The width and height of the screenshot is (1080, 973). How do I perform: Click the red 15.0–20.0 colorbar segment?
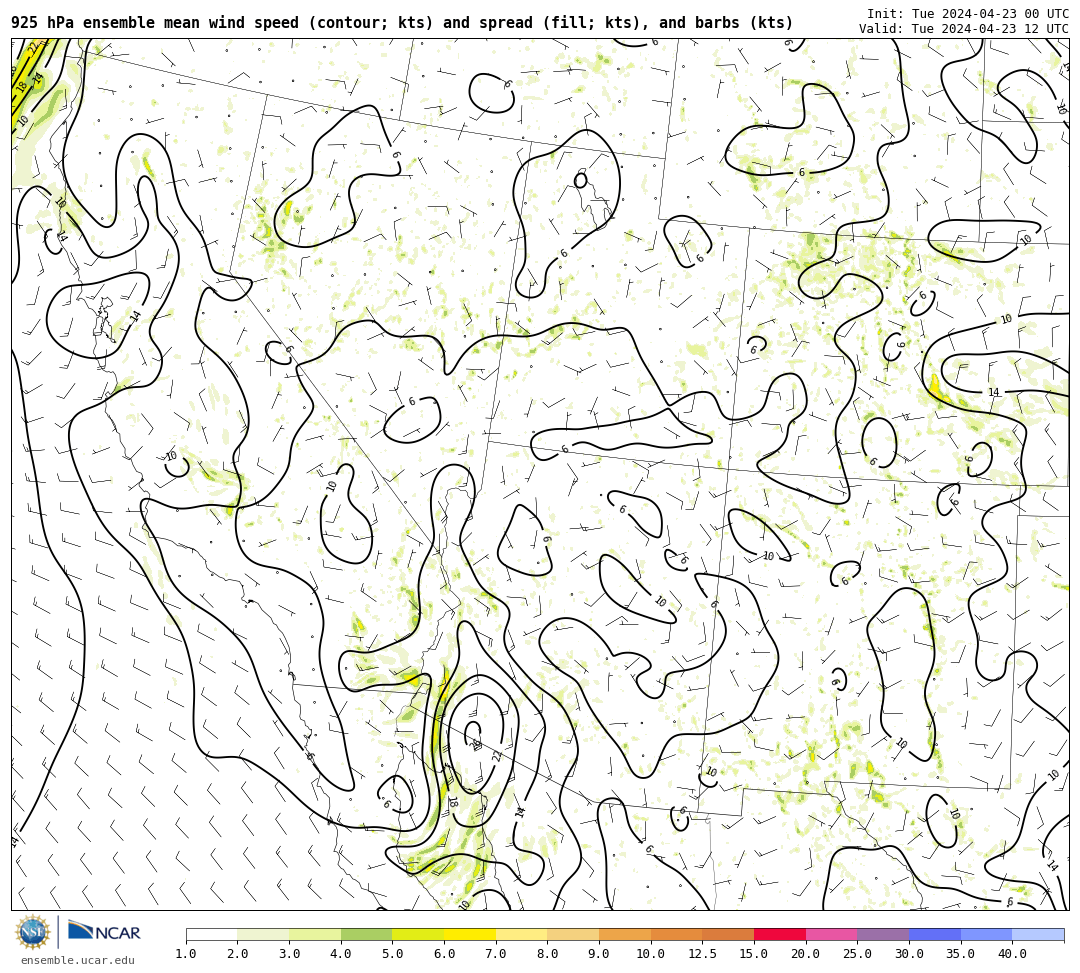pos(780,934)
